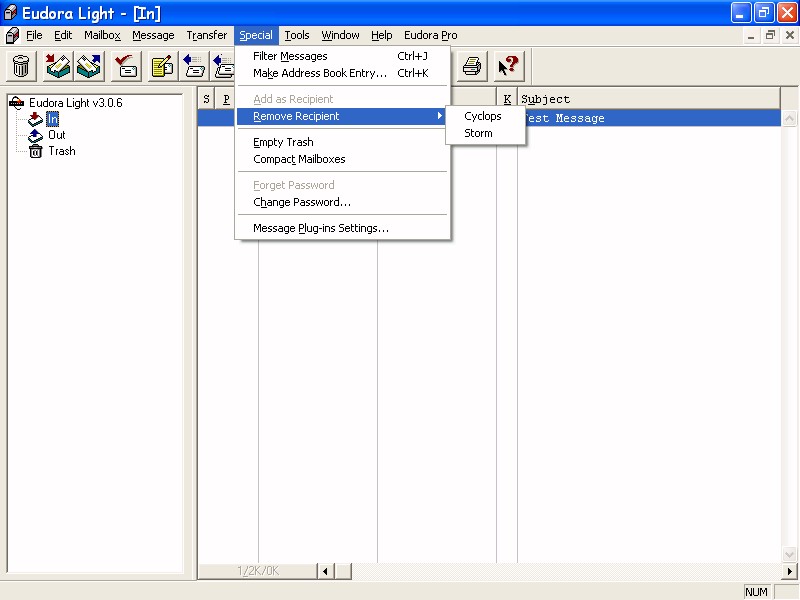Click the Eudora icon in the title bar

coord(10,13)
